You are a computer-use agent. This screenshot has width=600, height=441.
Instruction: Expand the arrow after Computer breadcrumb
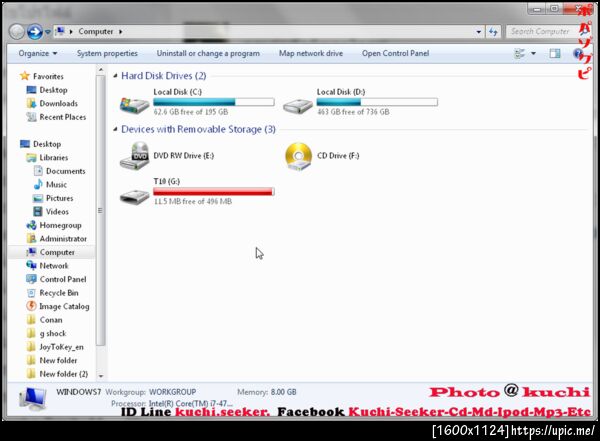point(120,32)
